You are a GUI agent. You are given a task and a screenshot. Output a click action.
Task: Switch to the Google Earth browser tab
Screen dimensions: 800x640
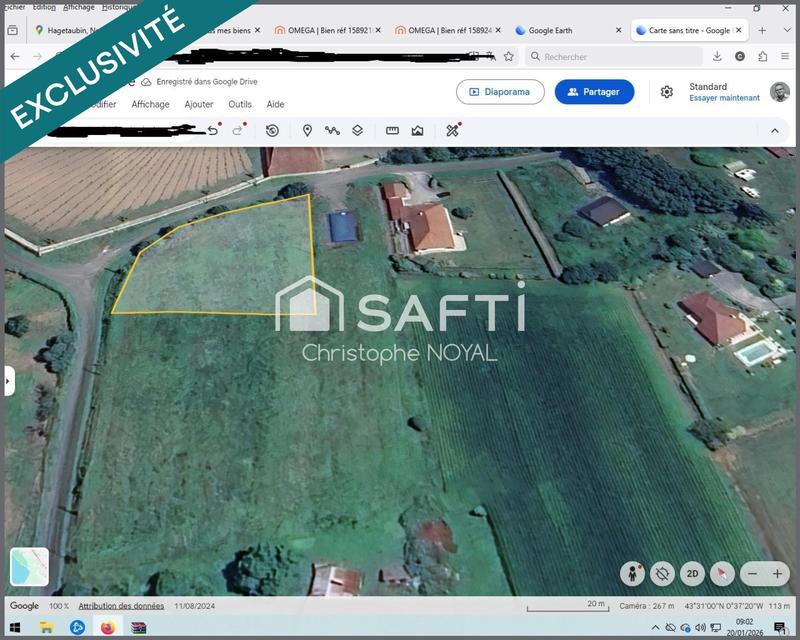coord(550,30)
